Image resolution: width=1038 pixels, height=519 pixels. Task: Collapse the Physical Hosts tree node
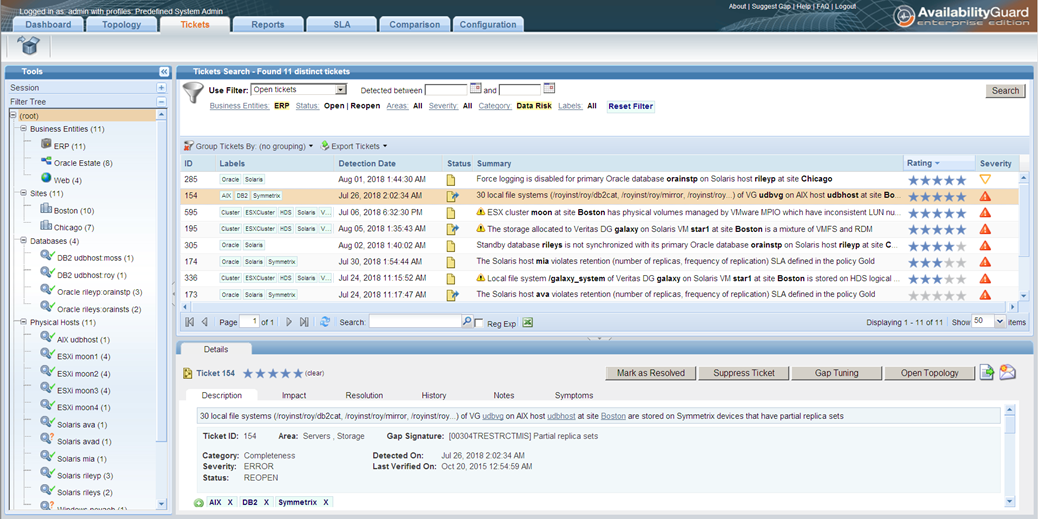pyautogui.click(x=24, y=322)
